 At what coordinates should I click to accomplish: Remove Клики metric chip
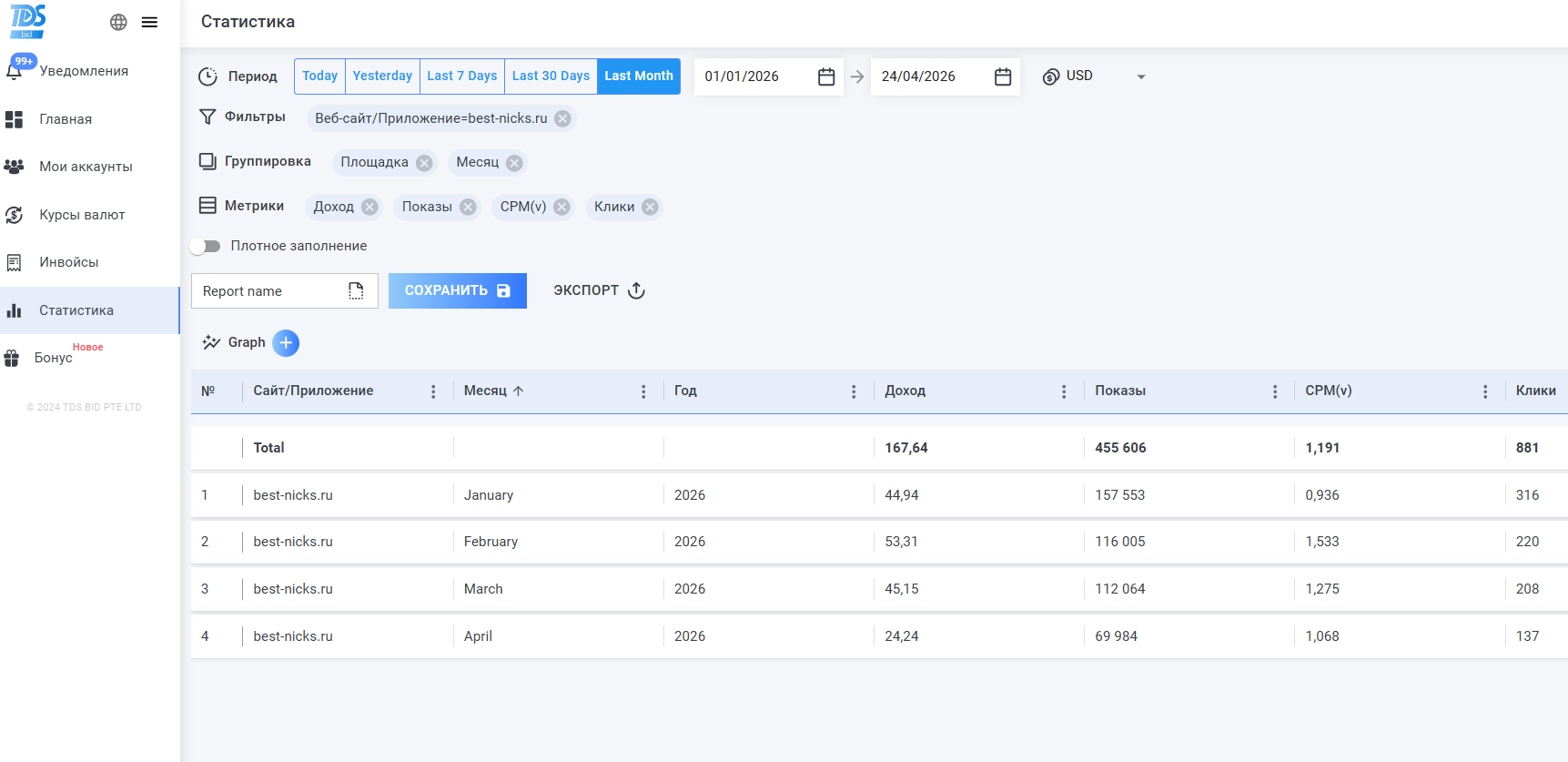click(x=650, y=207)
